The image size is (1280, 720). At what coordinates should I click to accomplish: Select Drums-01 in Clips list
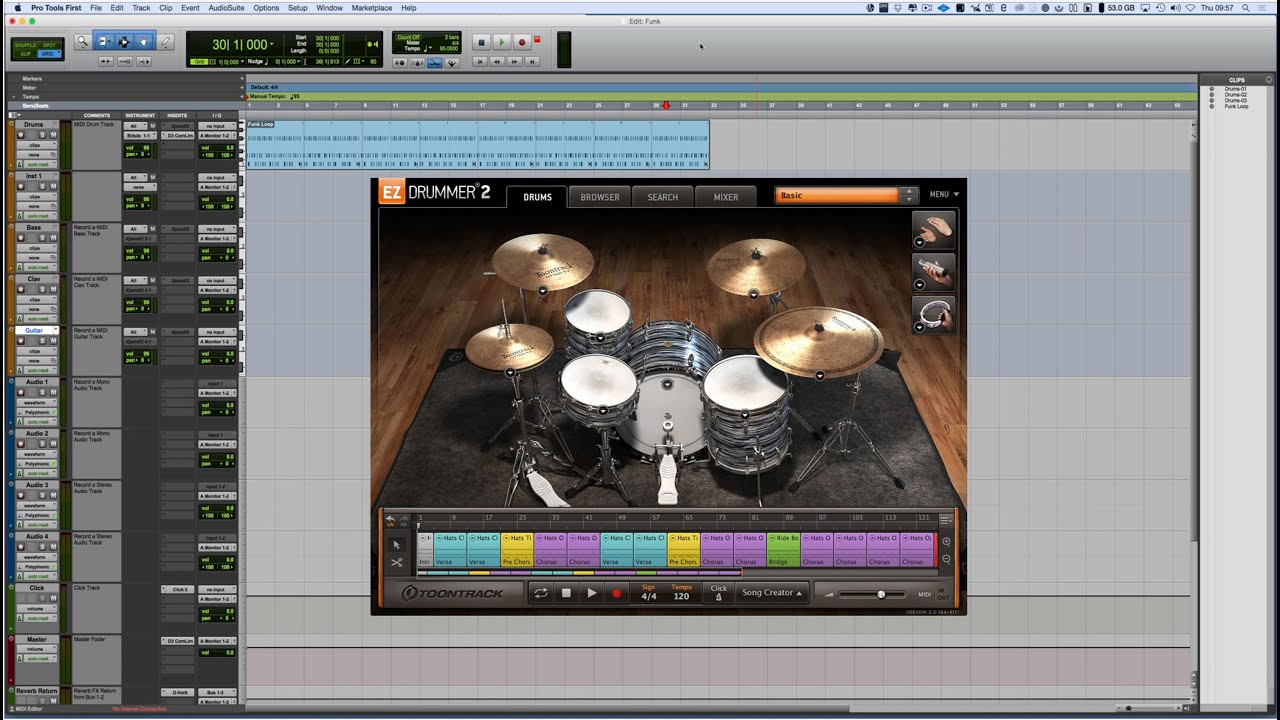click(x=1235, y=88)
